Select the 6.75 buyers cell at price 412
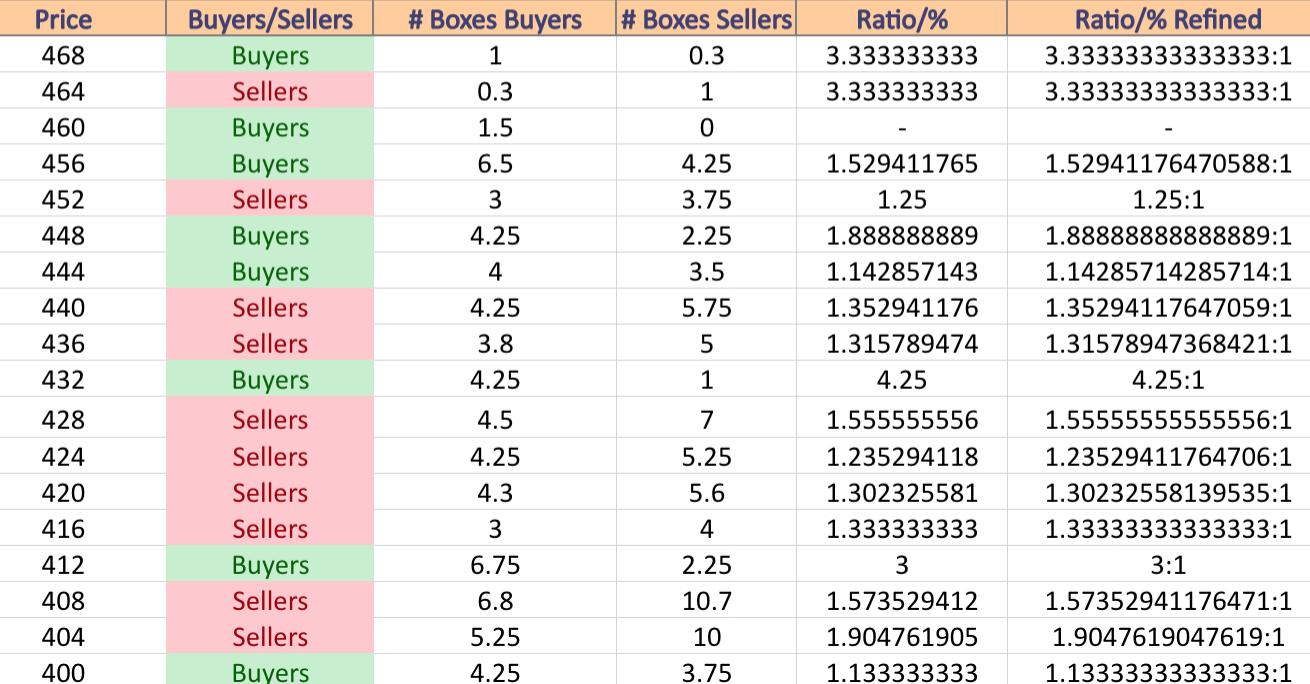The height and width of the screenshot is (684, 1310). 495,564
